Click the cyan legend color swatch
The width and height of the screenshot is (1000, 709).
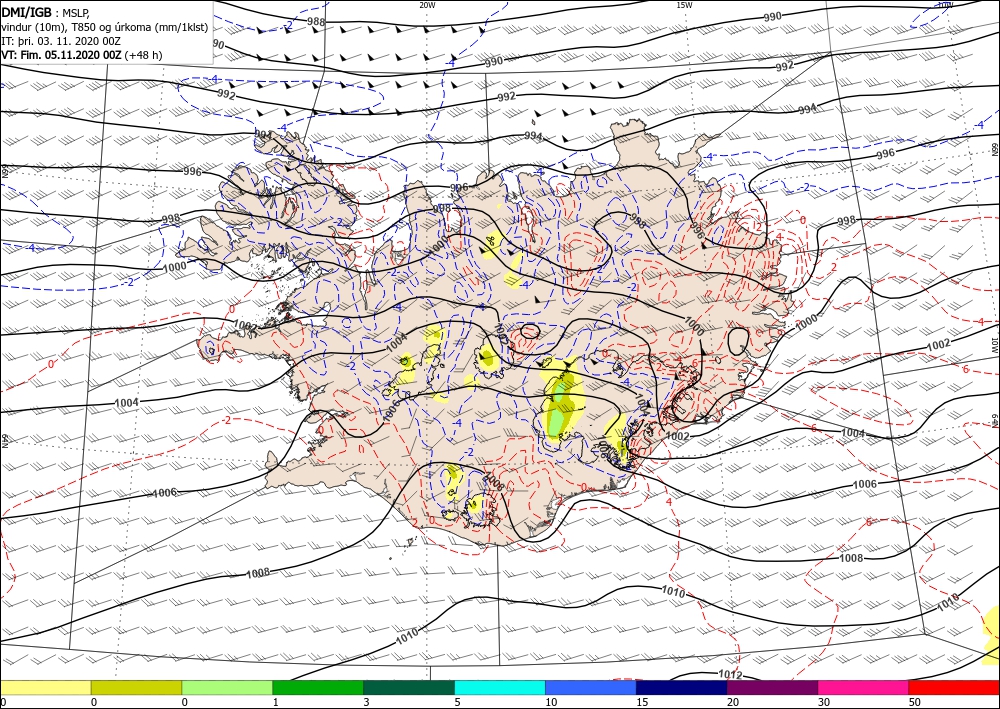click(499, 687)
